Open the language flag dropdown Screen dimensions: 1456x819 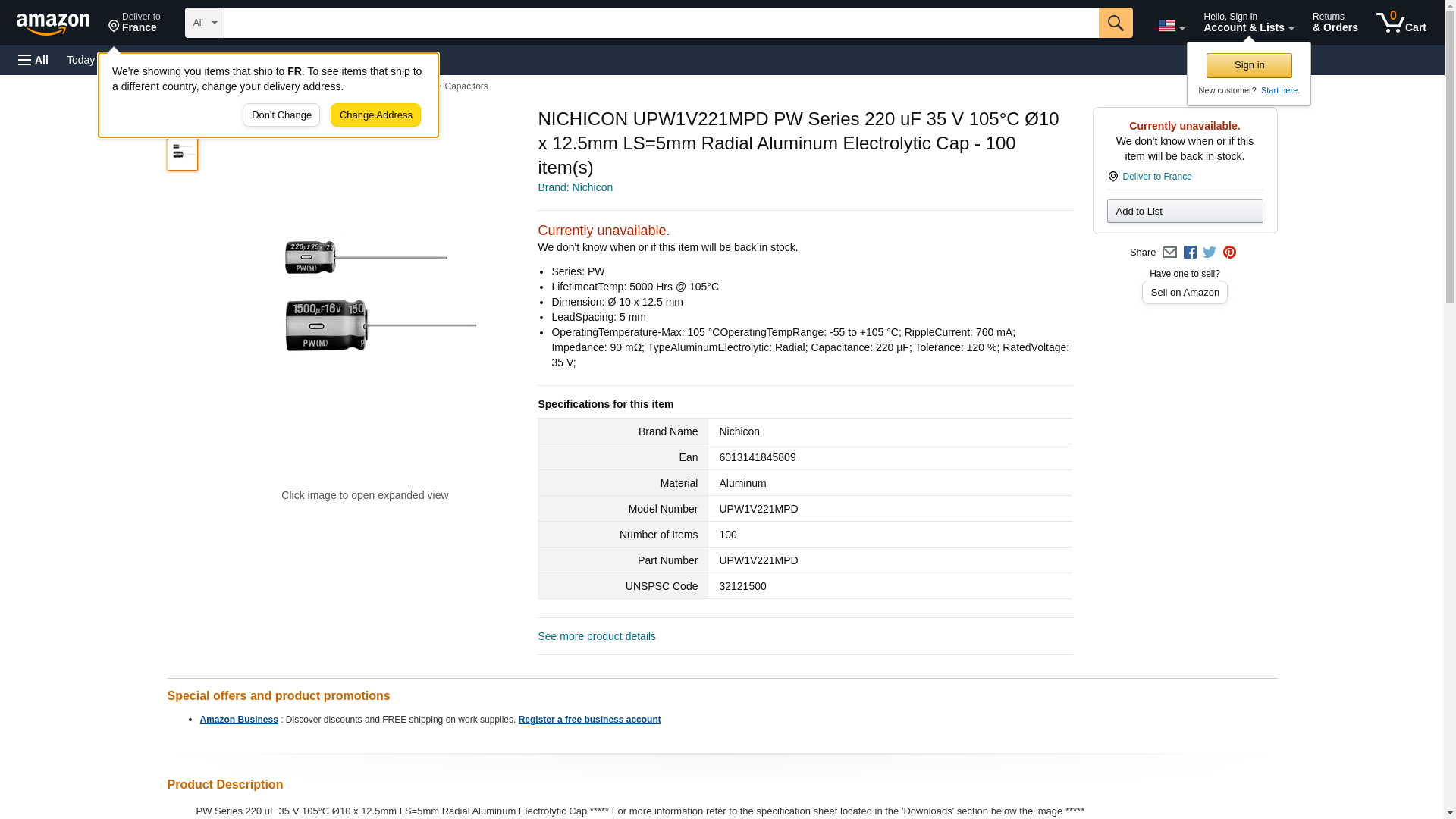point(1171,26)
